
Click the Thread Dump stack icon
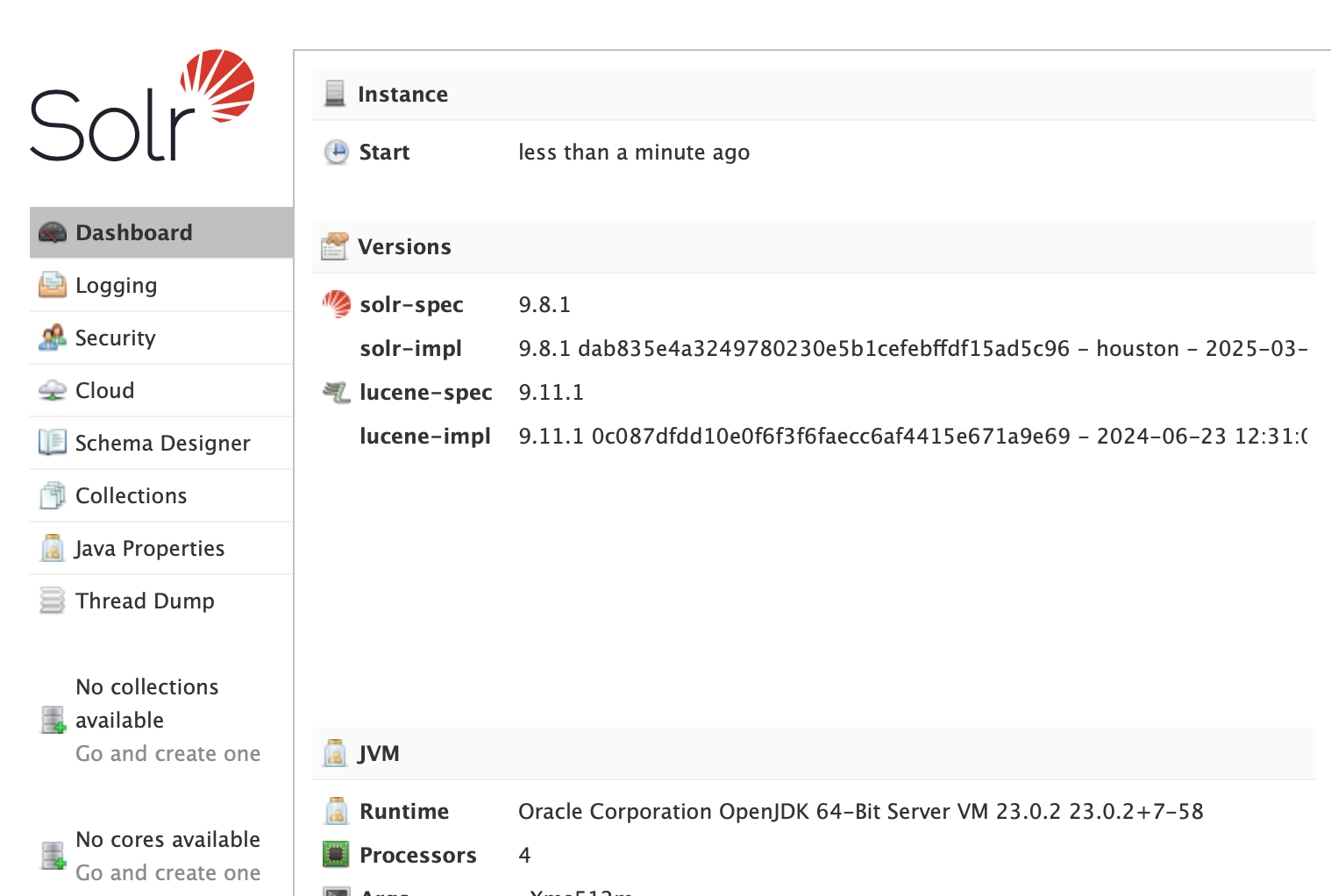(x=53, y=601)
